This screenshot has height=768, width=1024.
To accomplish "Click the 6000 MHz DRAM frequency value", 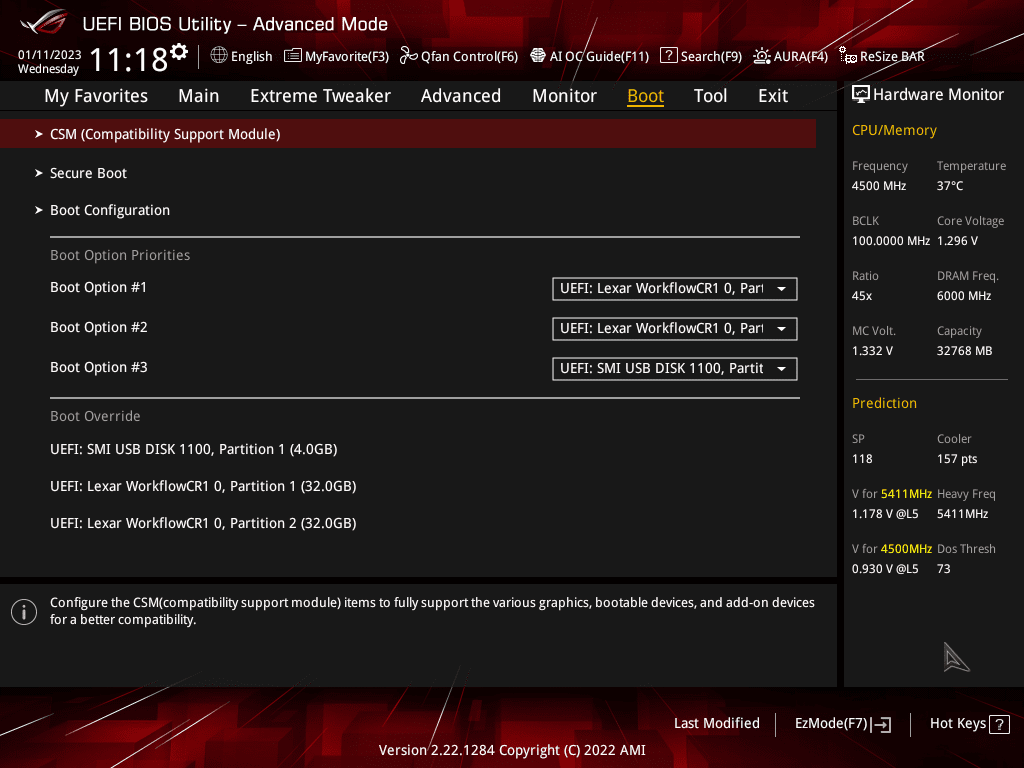I will (x=964, y=296).
